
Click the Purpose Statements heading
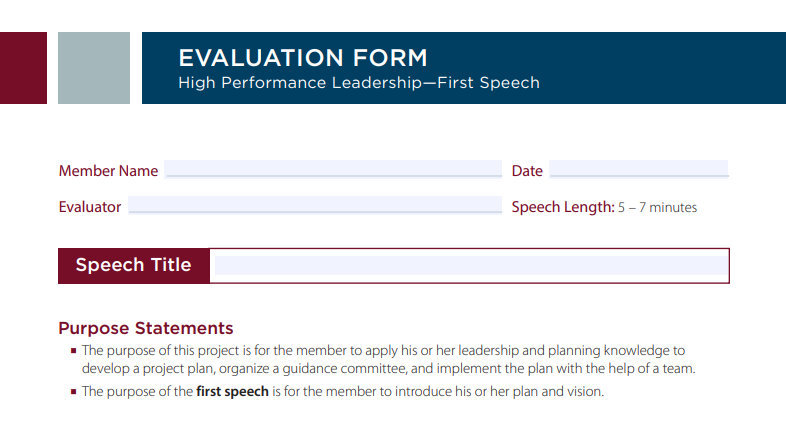pos(146,328)
